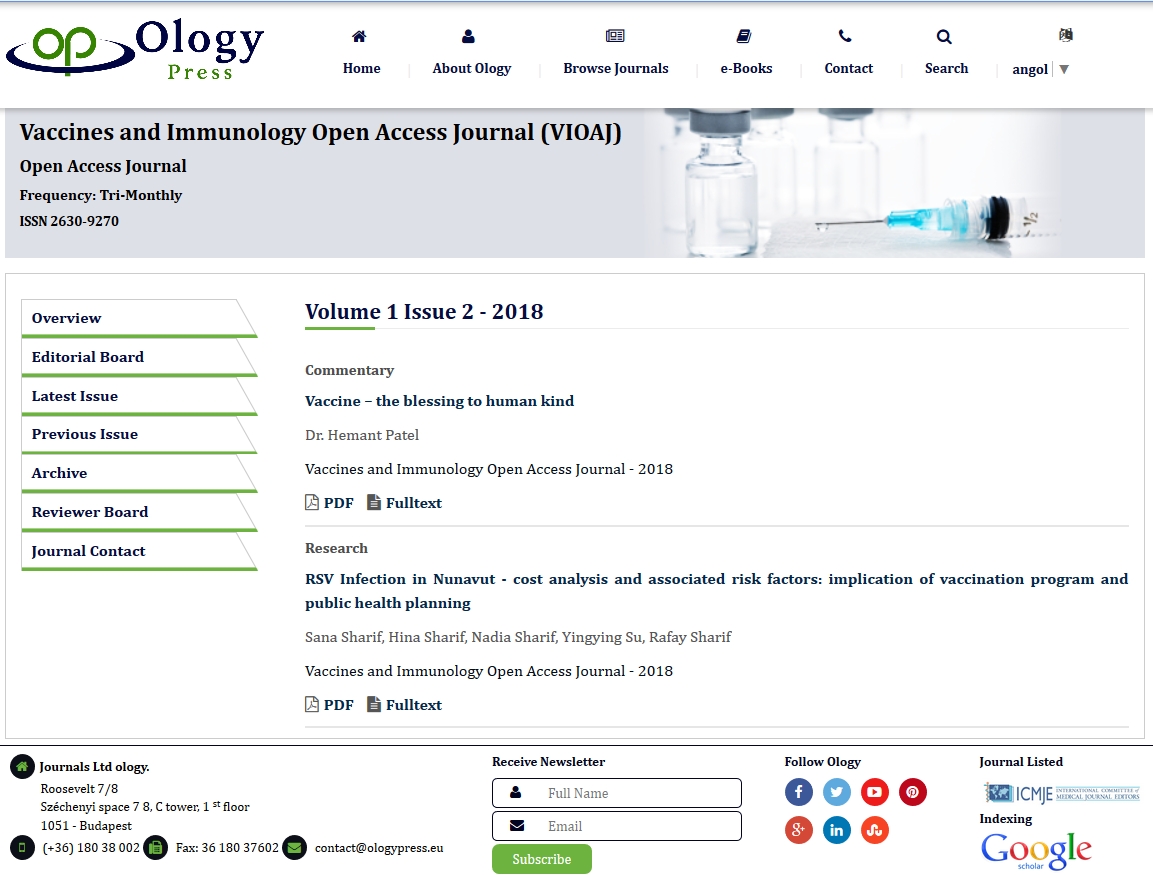Select the Latest Issue sidebar tab
Viewport: 1153px width, 875px height.
pos(139,396)
